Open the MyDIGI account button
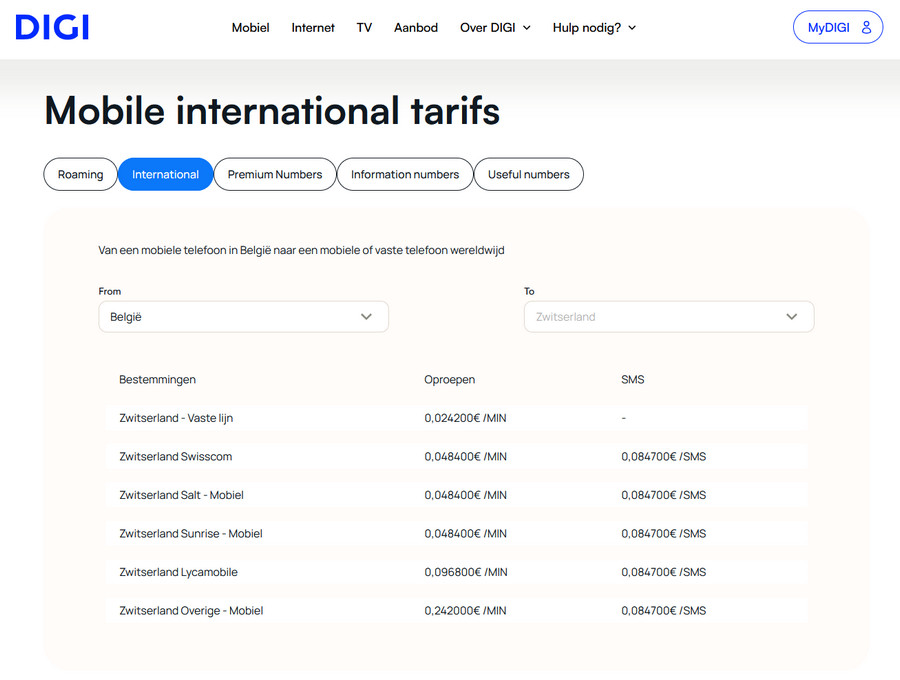The image size is (900, 680). [837, 27]
